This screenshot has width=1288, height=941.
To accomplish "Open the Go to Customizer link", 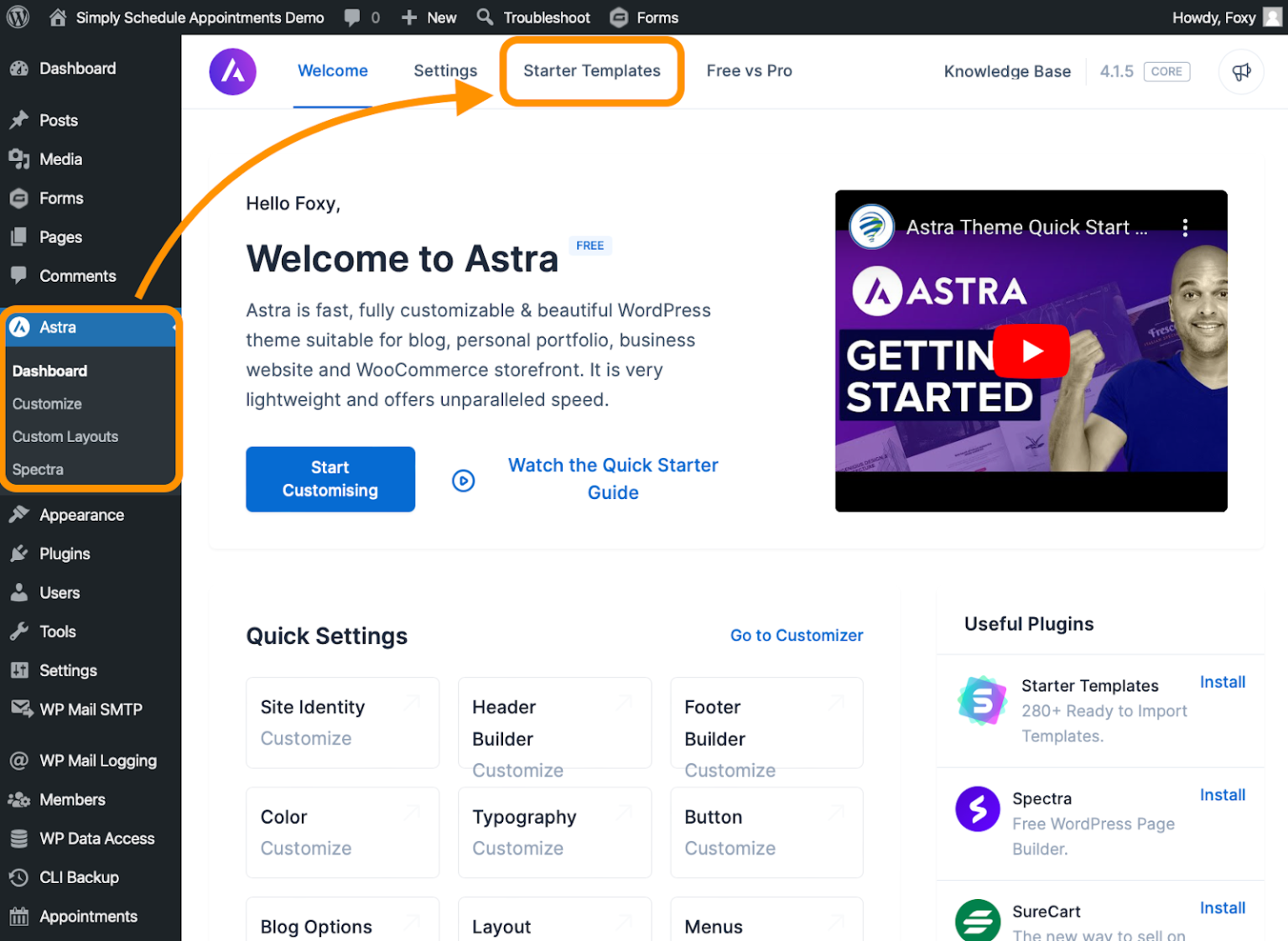I will click(796, 636).
